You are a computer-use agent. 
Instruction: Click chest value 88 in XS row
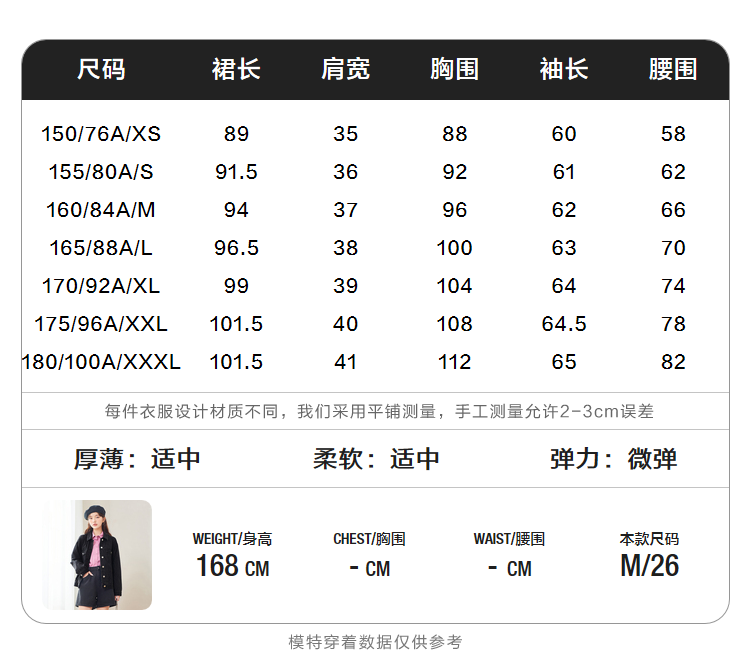coord(454,134)
